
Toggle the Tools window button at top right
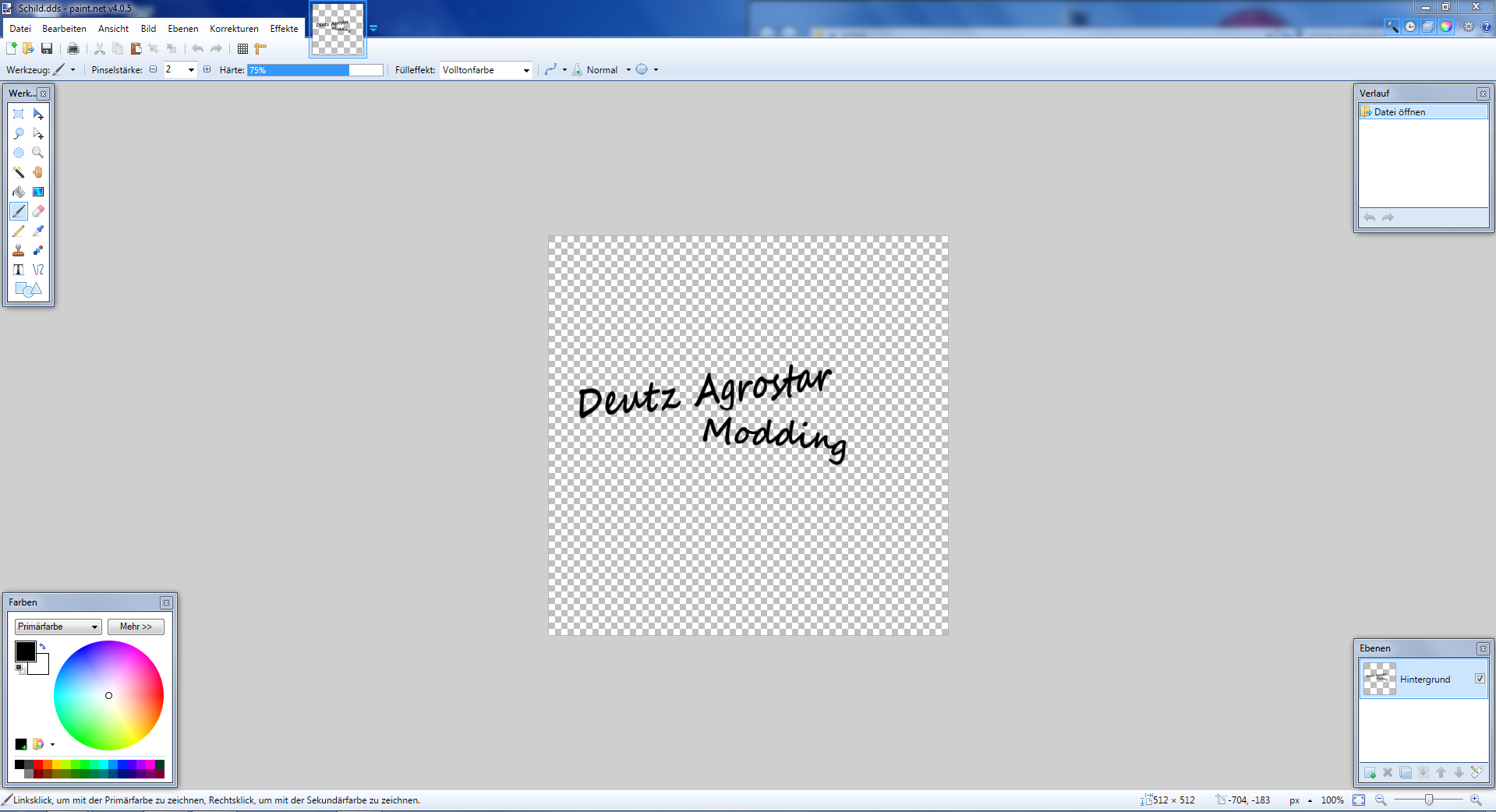(x=1392, y=26)
